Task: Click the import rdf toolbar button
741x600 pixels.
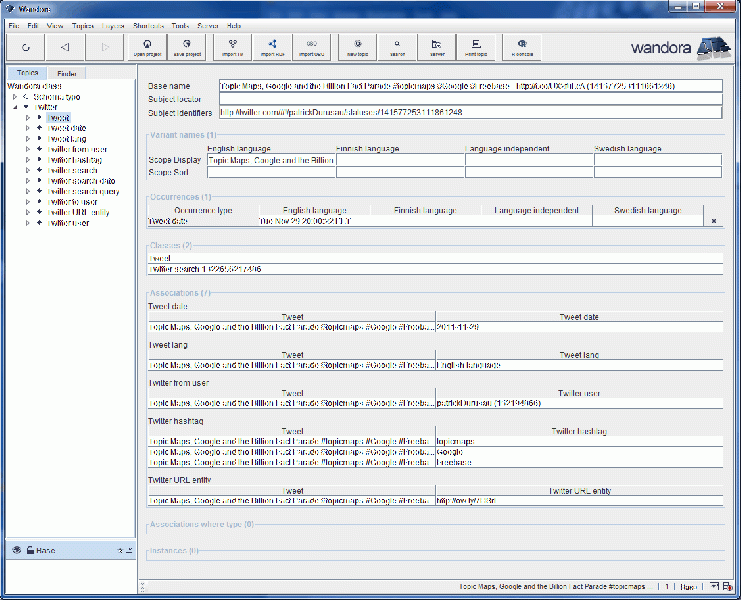Action: point(272,47)
